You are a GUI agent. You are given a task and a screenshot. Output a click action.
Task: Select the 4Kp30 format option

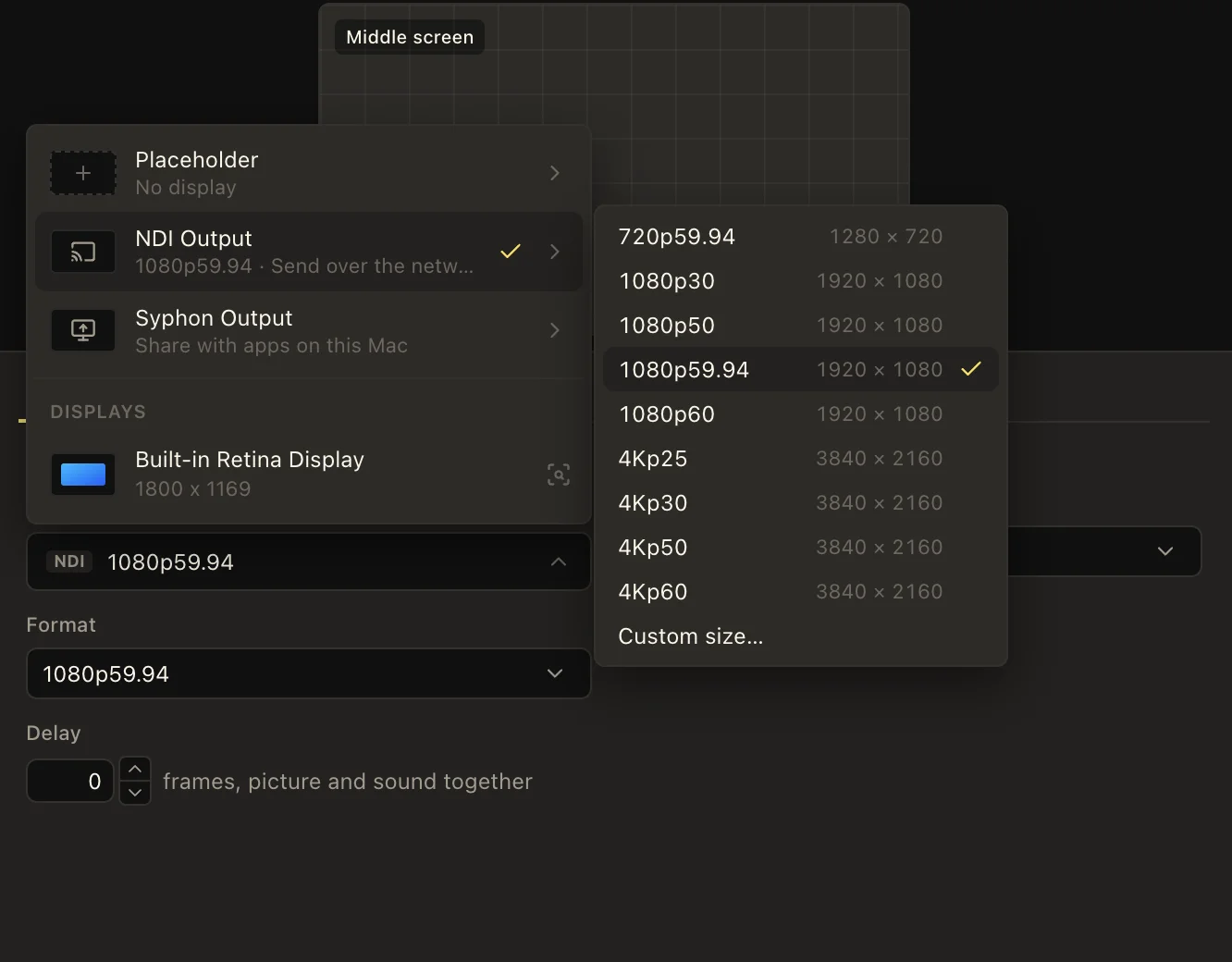click(x=801, y=503)
